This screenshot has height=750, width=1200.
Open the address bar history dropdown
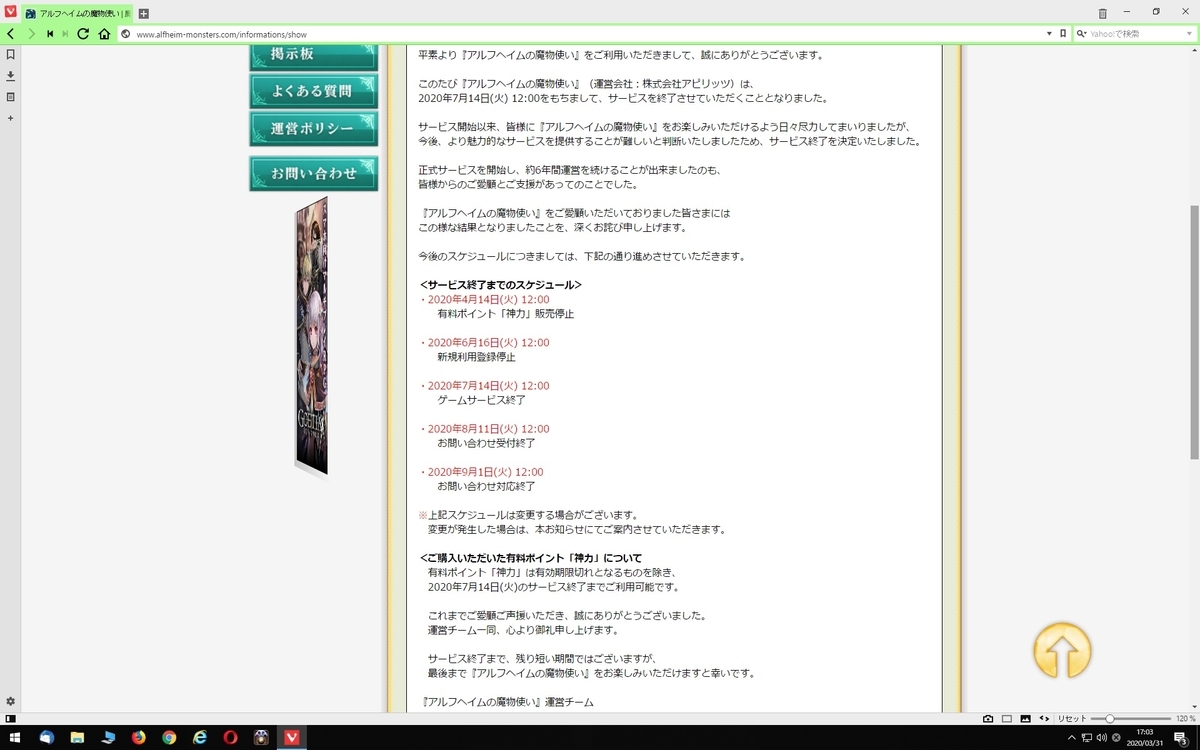(x=1048, y=34)
